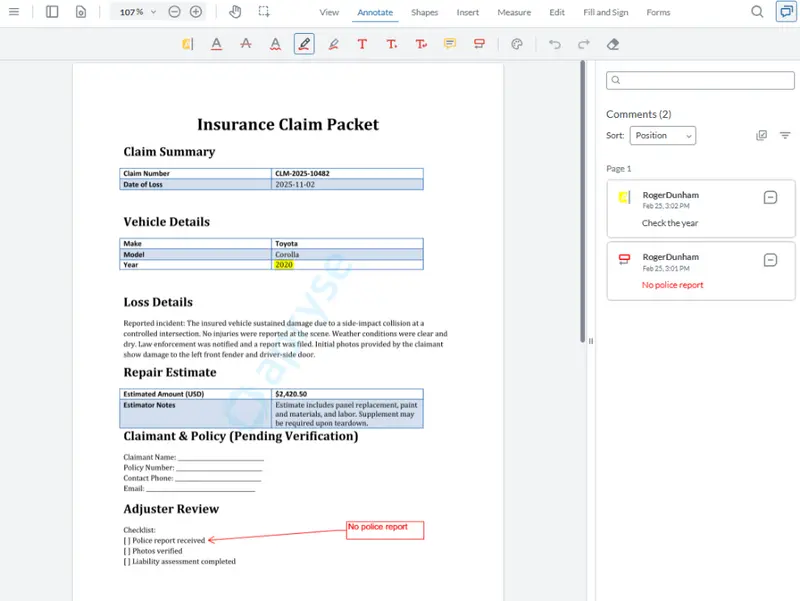Click claim number CLM-2025-10482 cell
This screenshot has height=601, width=800.
click(x=347, y=173)
